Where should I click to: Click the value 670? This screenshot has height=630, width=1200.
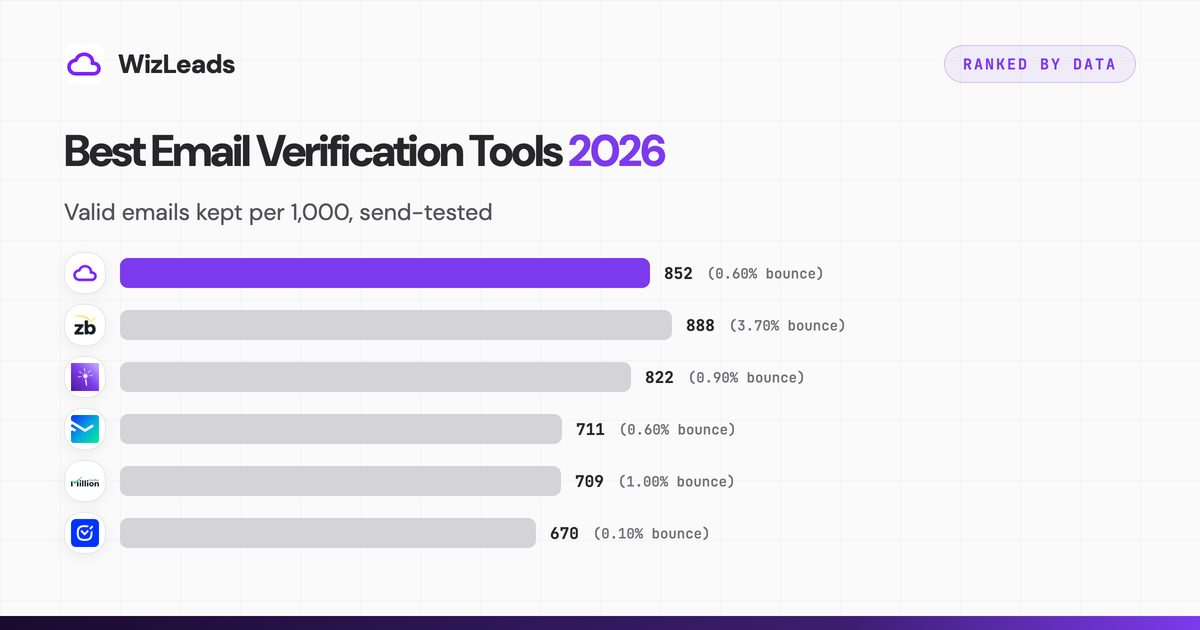564,533
